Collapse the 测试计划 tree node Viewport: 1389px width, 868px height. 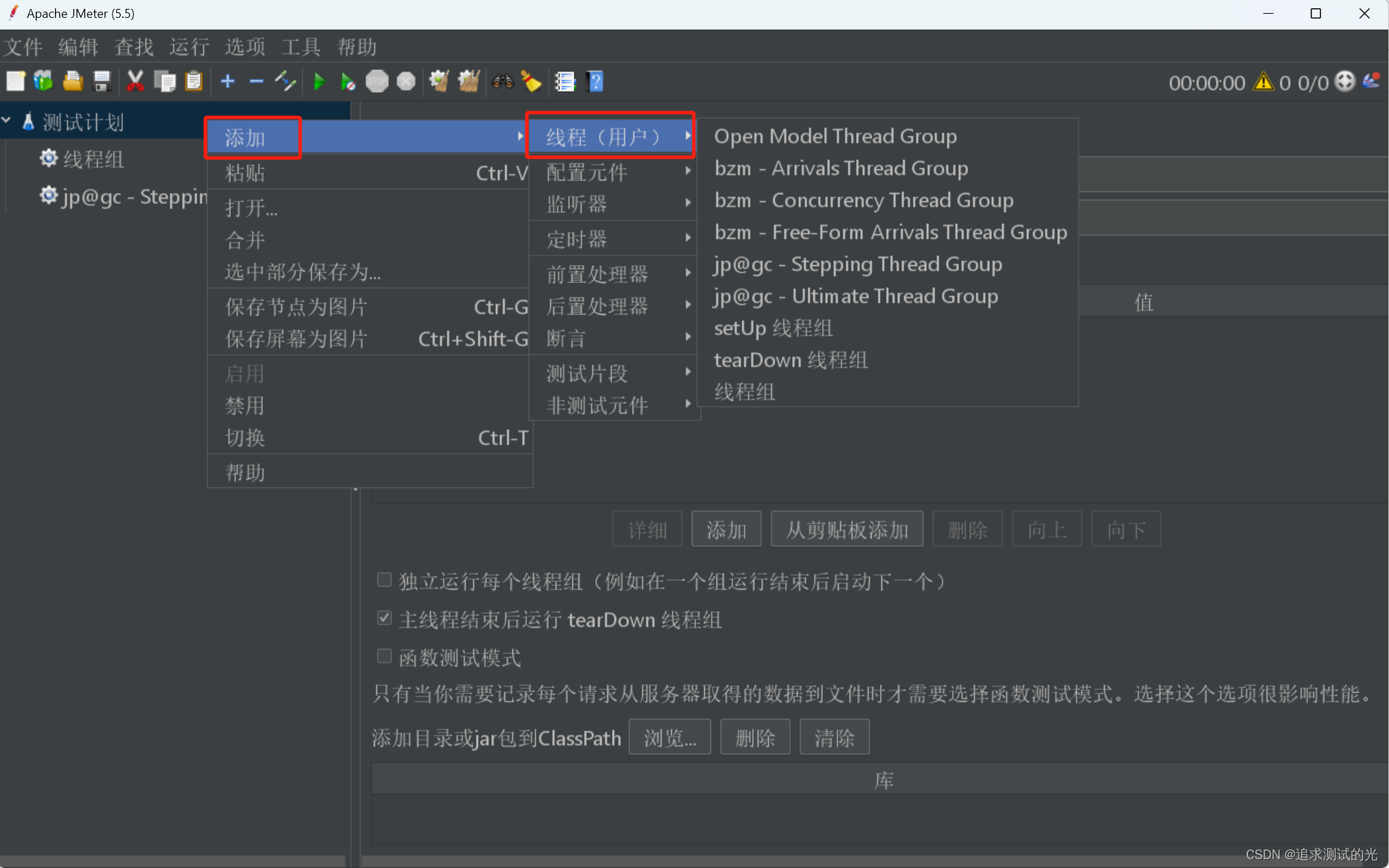click(6, 121)
